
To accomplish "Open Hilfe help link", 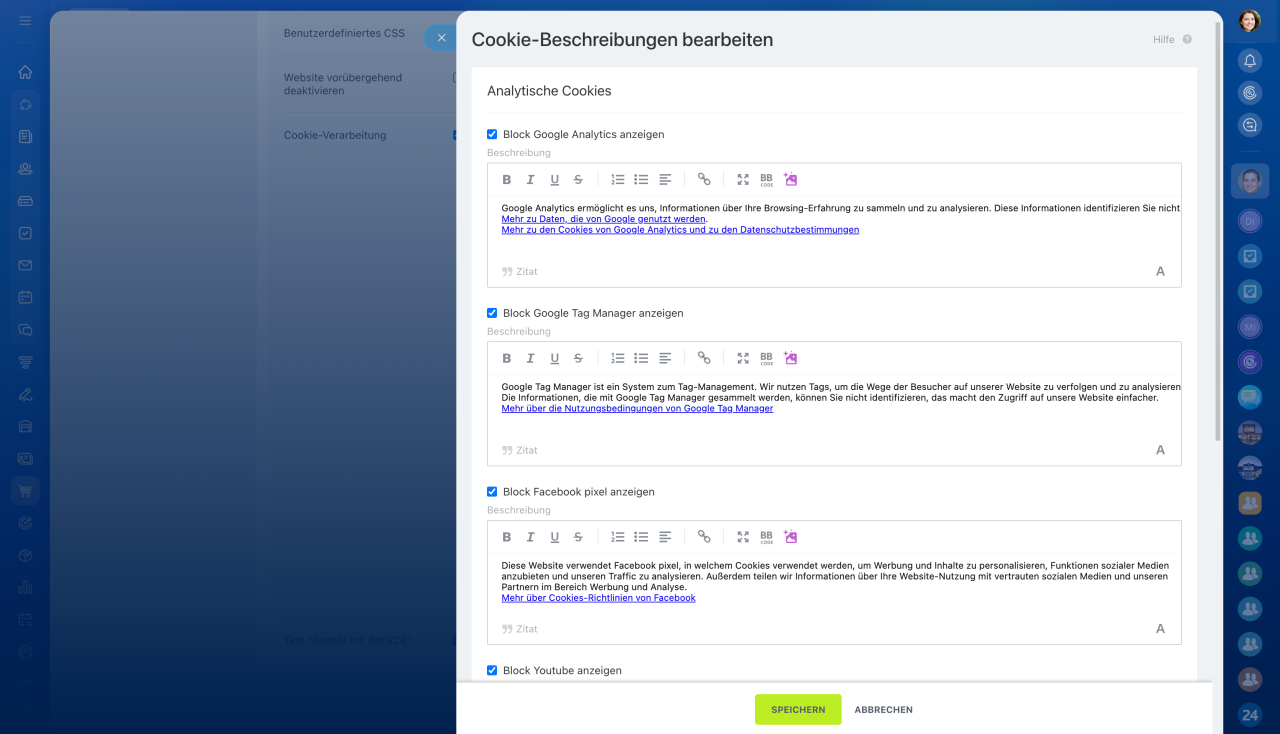I will (x=1172, y=40).
